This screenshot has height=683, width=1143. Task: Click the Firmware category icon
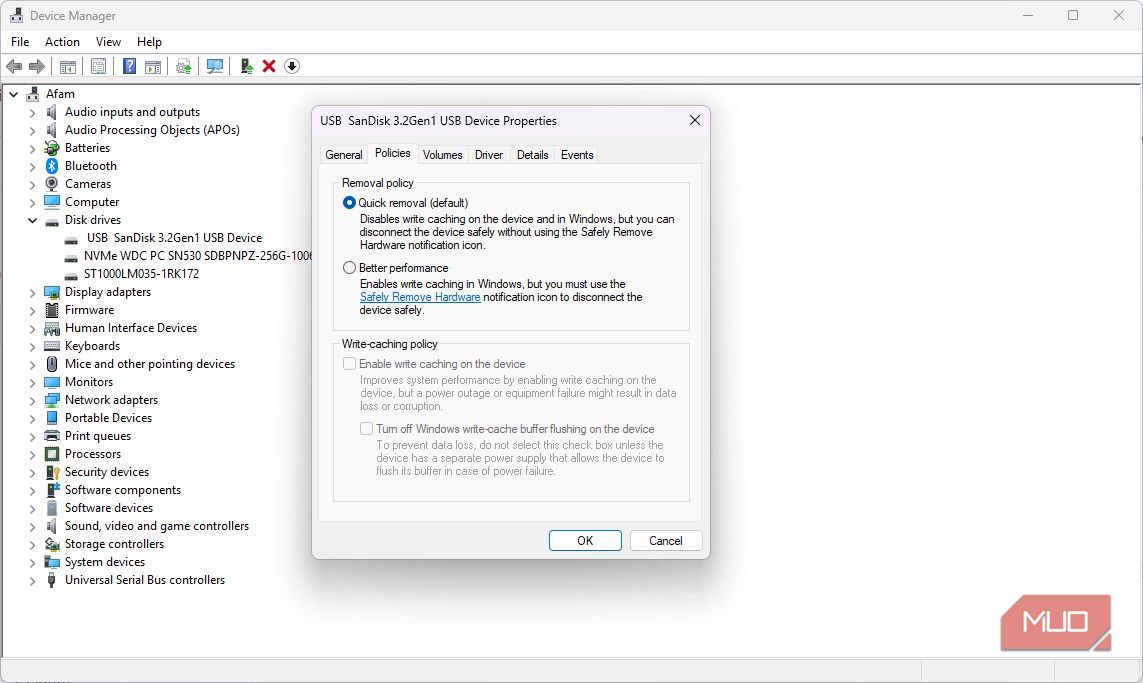tap(52, 310)
